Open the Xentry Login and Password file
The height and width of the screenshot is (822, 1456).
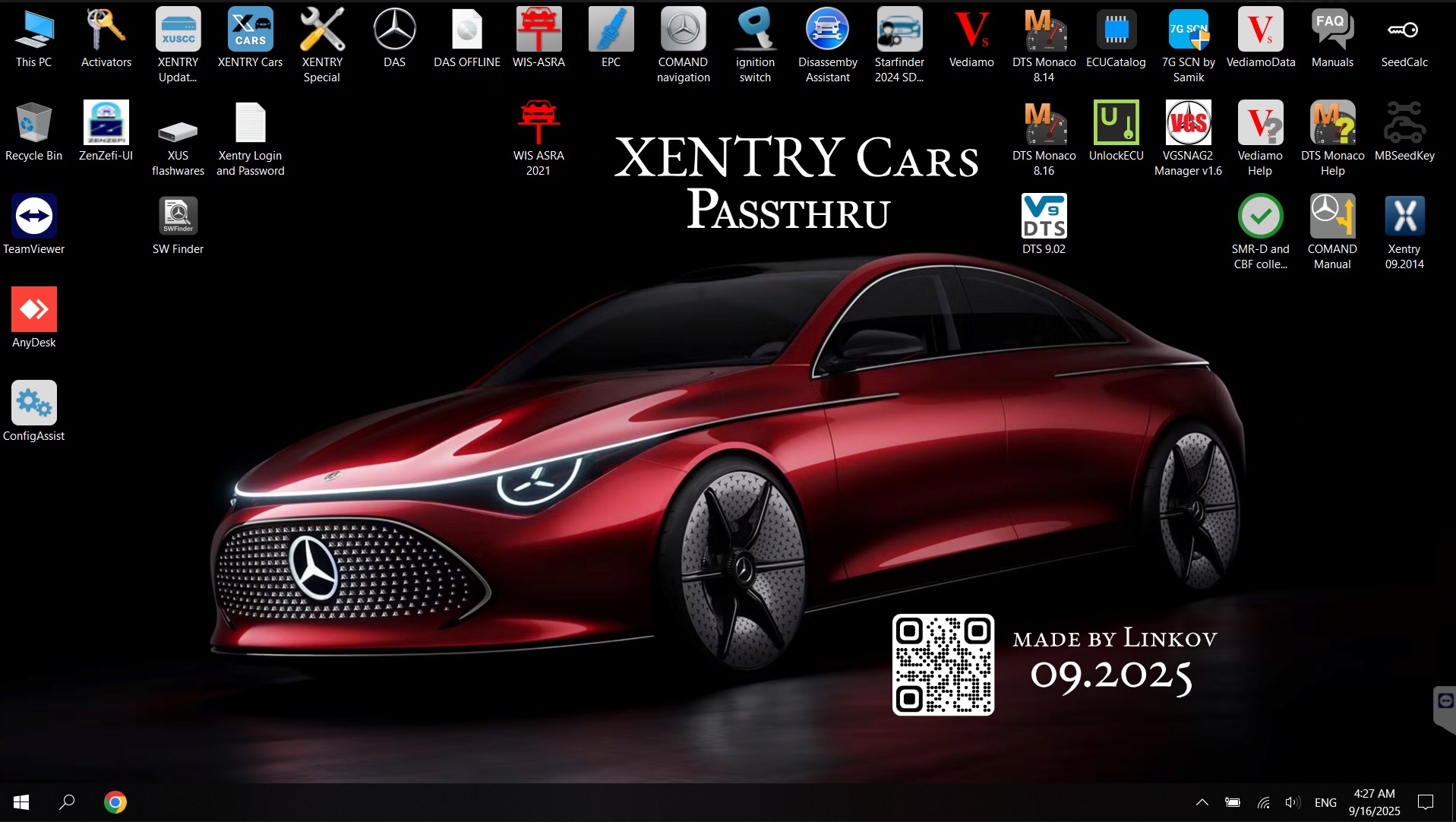250,124
